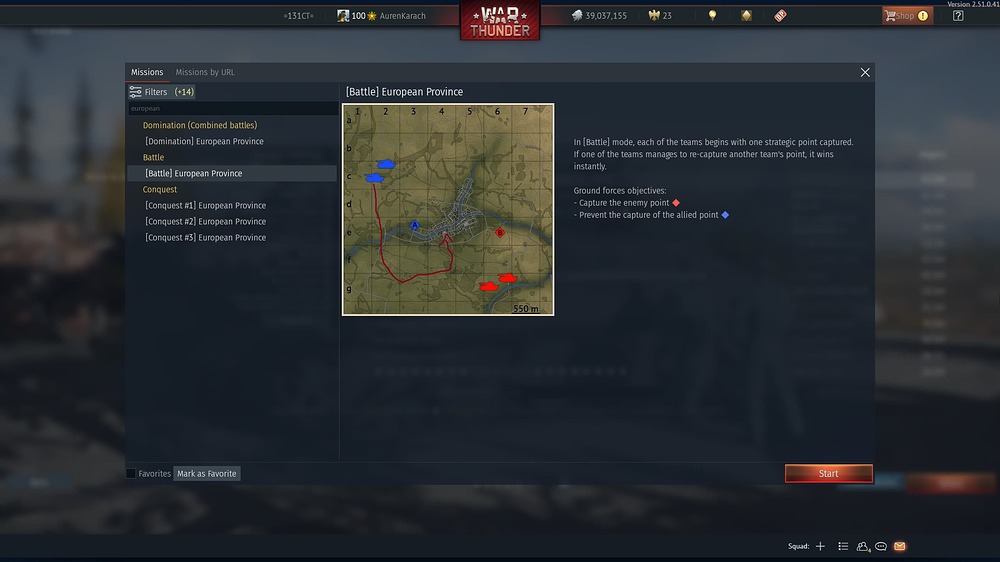Image resolution: width=1000 pixels, height=562 pixels.
Task: Open the help question mark icon
Action: [958, 15]
